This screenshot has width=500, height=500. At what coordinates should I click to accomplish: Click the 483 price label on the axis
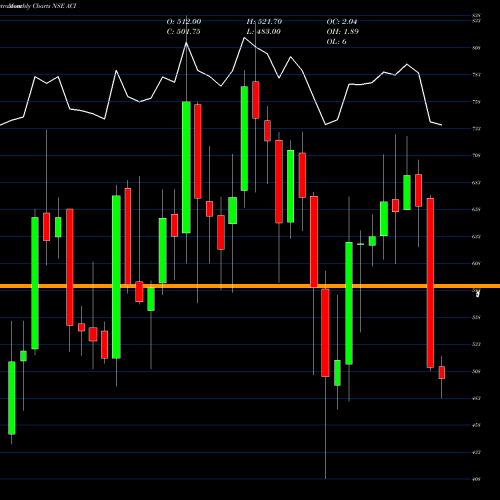pyautogui.click(x=476, y=398)
